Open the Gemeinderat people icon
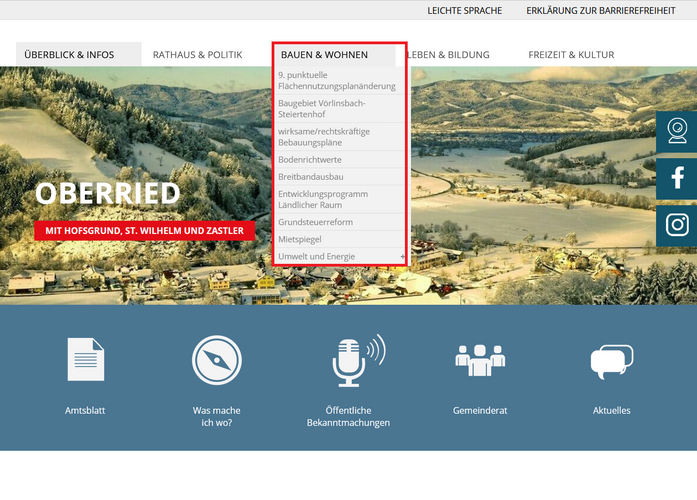 (x=480, y=360)
